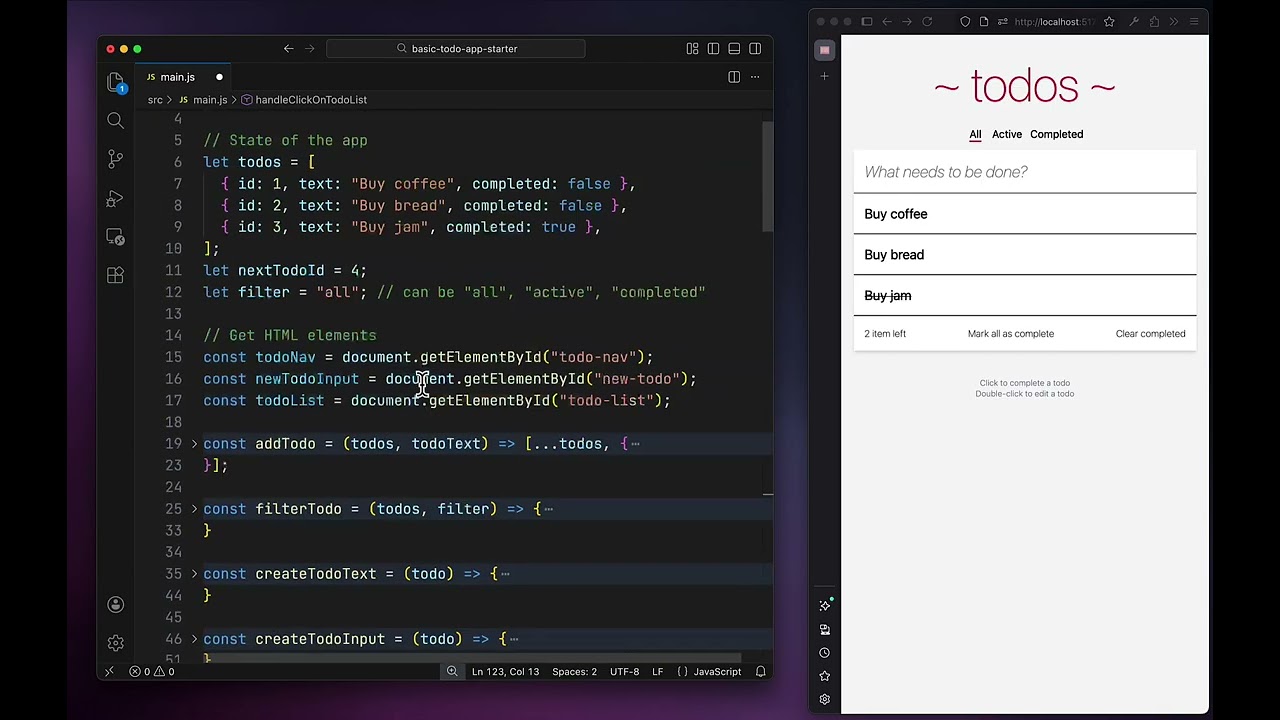This screenshot has width=1280, height=720.
Task: Open a new tab with browser plus icon
Action: [x=825, y=77]
